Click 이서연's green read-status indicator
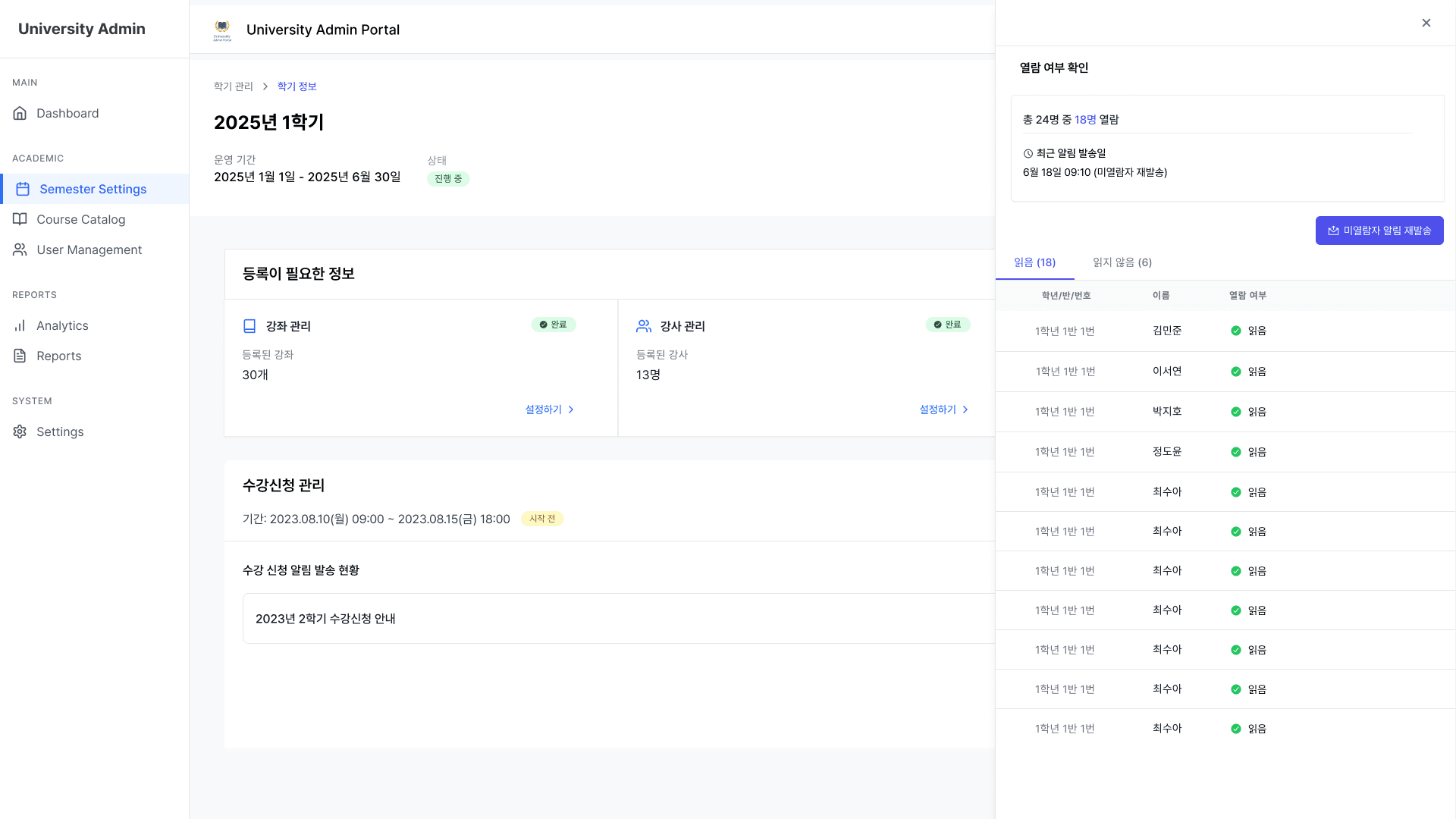This screenshot has height=819, width=1456. (1236, 371)
